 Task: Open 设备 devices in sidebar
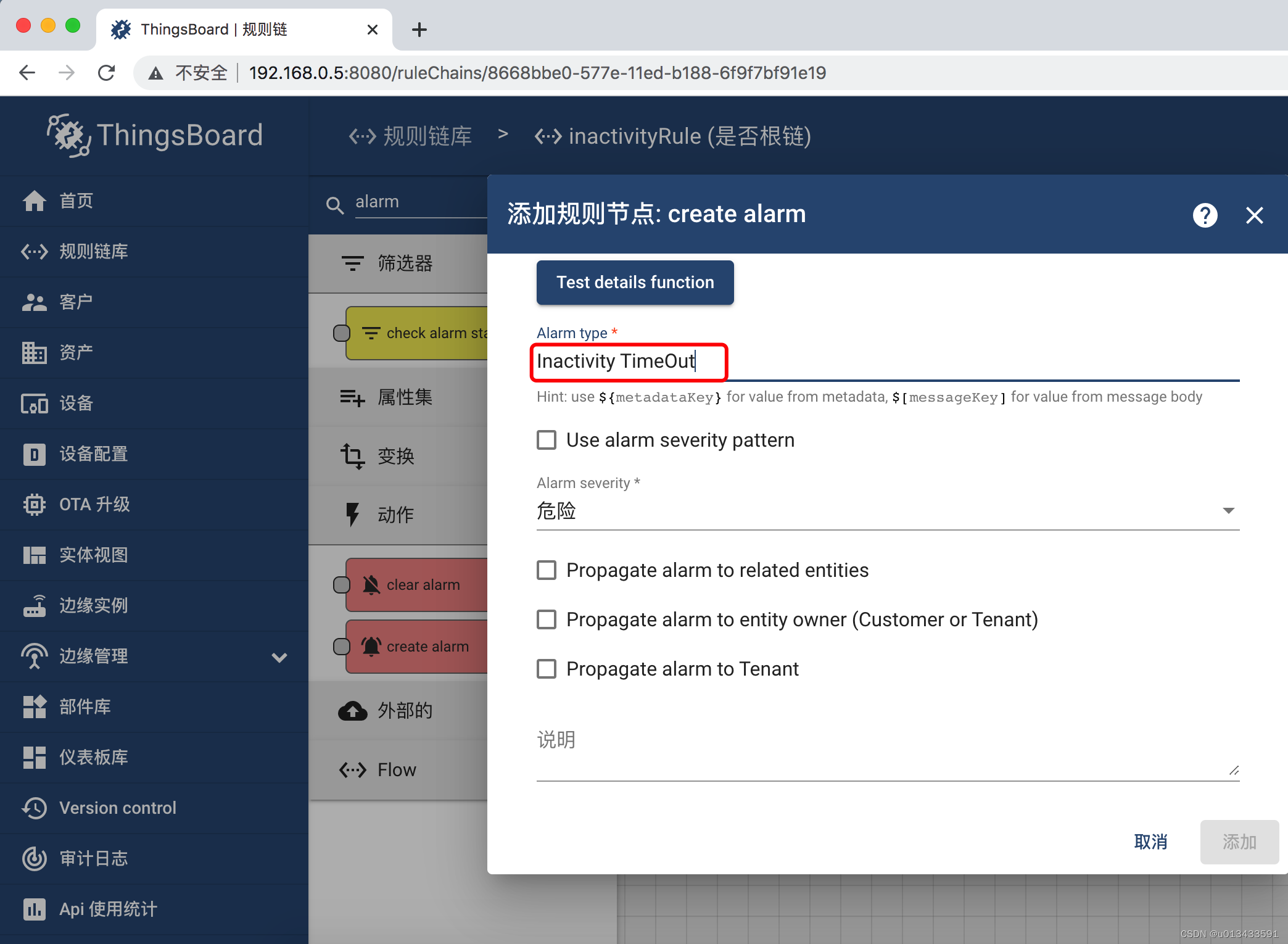point(154,404)
